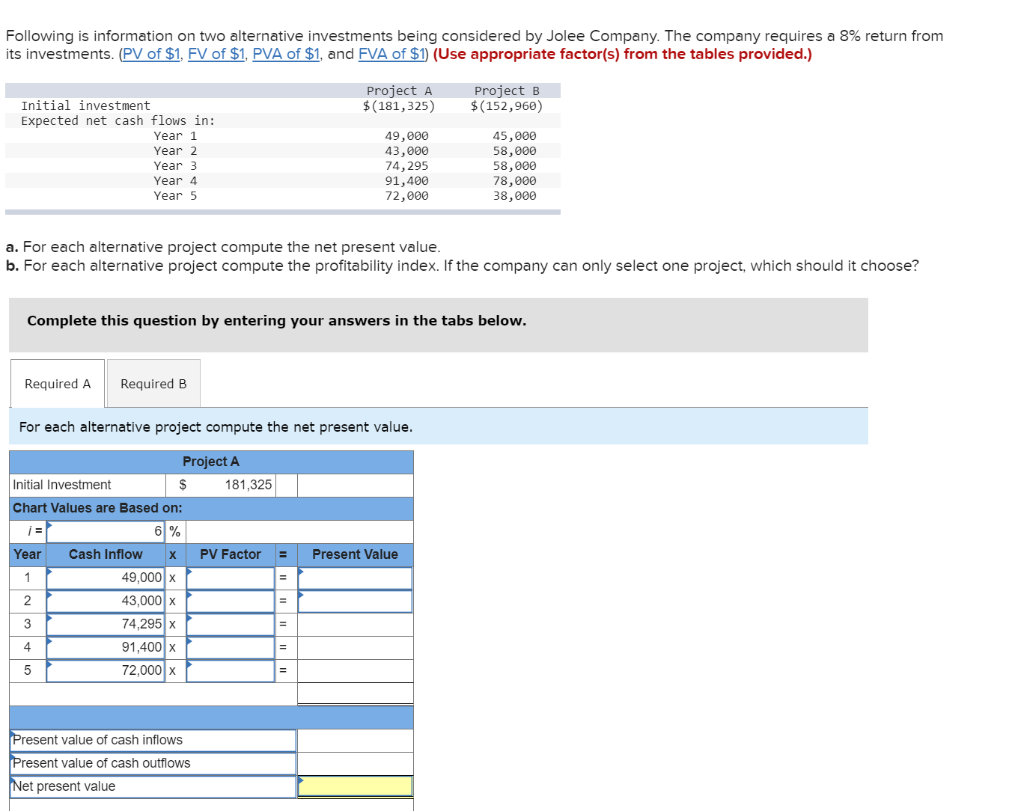Select the Year 3 PV Factor input
Viewport: 1024px width, 811px height.
231,624
